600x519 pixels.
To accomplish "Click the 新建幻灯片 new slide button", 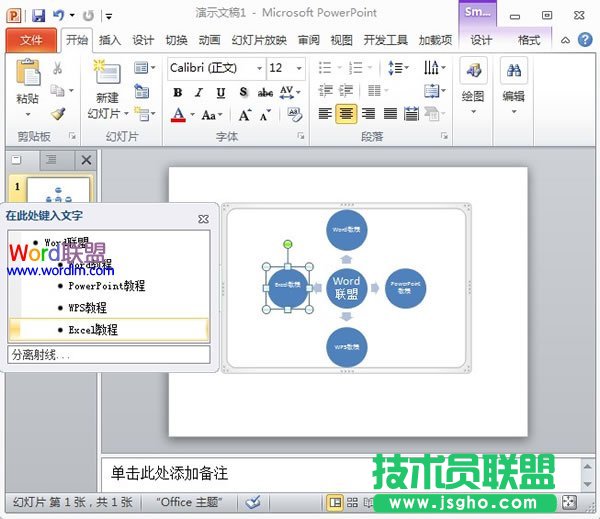I will click(108, 90).
